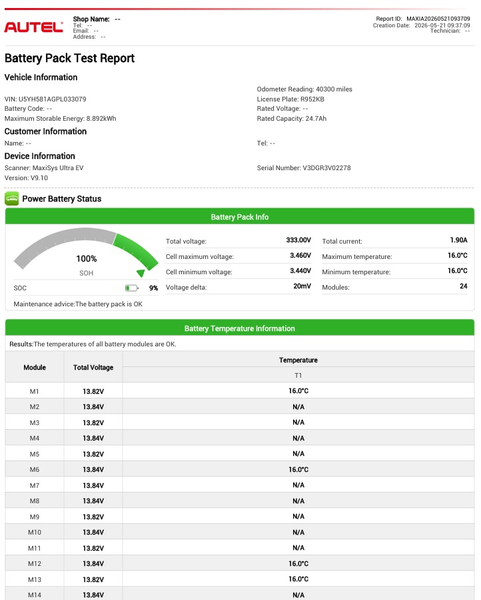The width and height of the screenshot is (481, 600).
Task: Click the Total voltage 333.00V value
Action: pos(298,240)
